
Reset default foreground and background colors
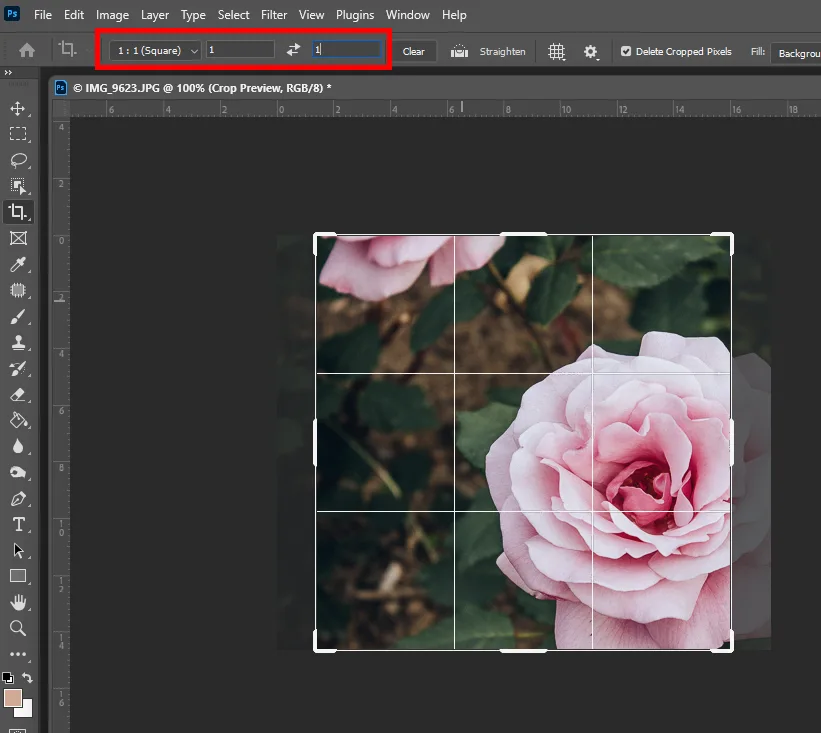[x=8, y=678]
